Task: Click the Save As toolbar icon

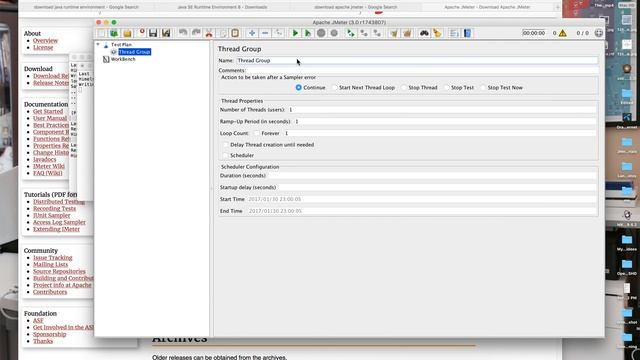Action: tap(166, 33)
